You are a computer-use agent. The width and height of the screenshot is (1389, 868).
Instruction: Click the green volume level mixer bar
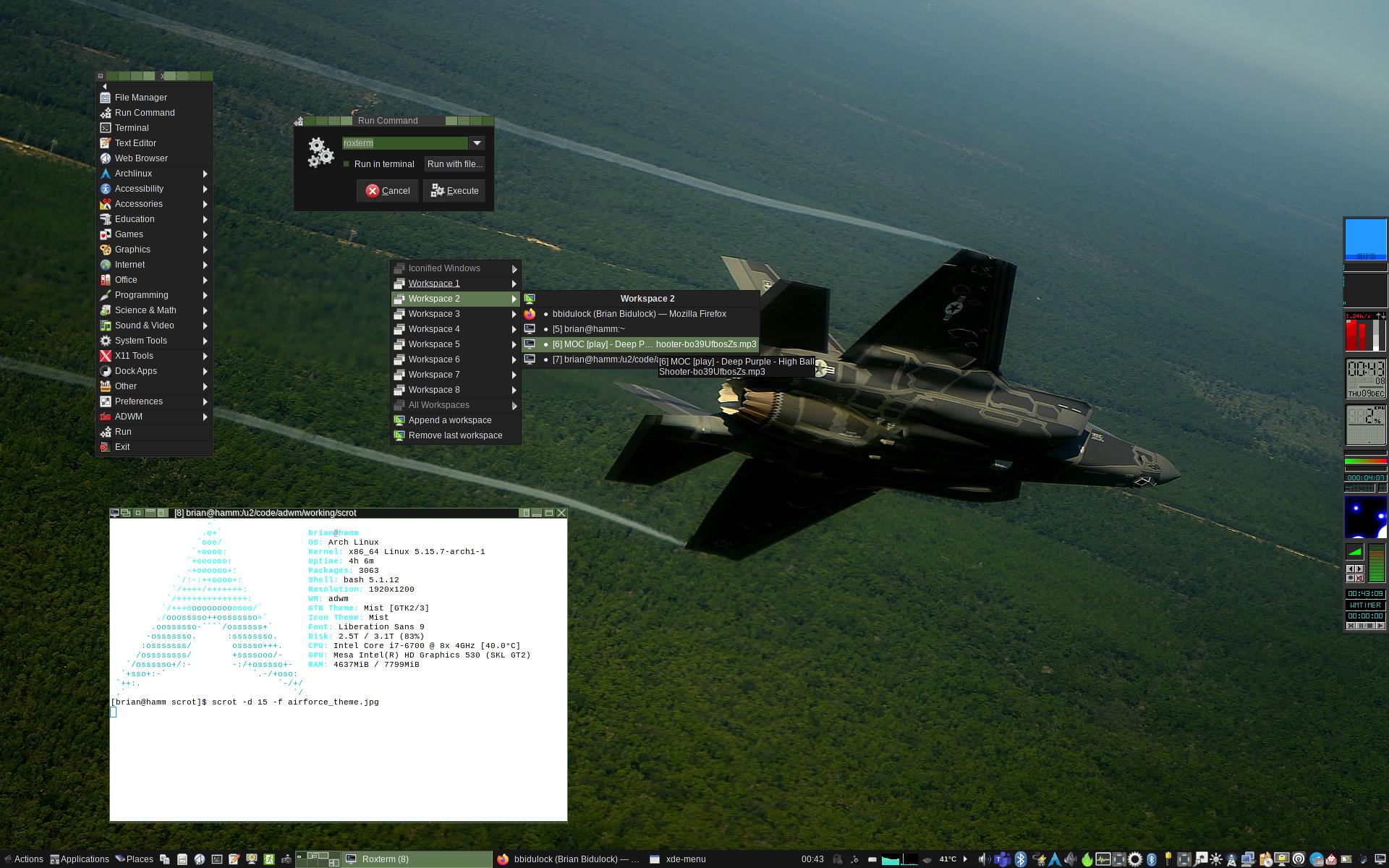[x=1377, y=564]
